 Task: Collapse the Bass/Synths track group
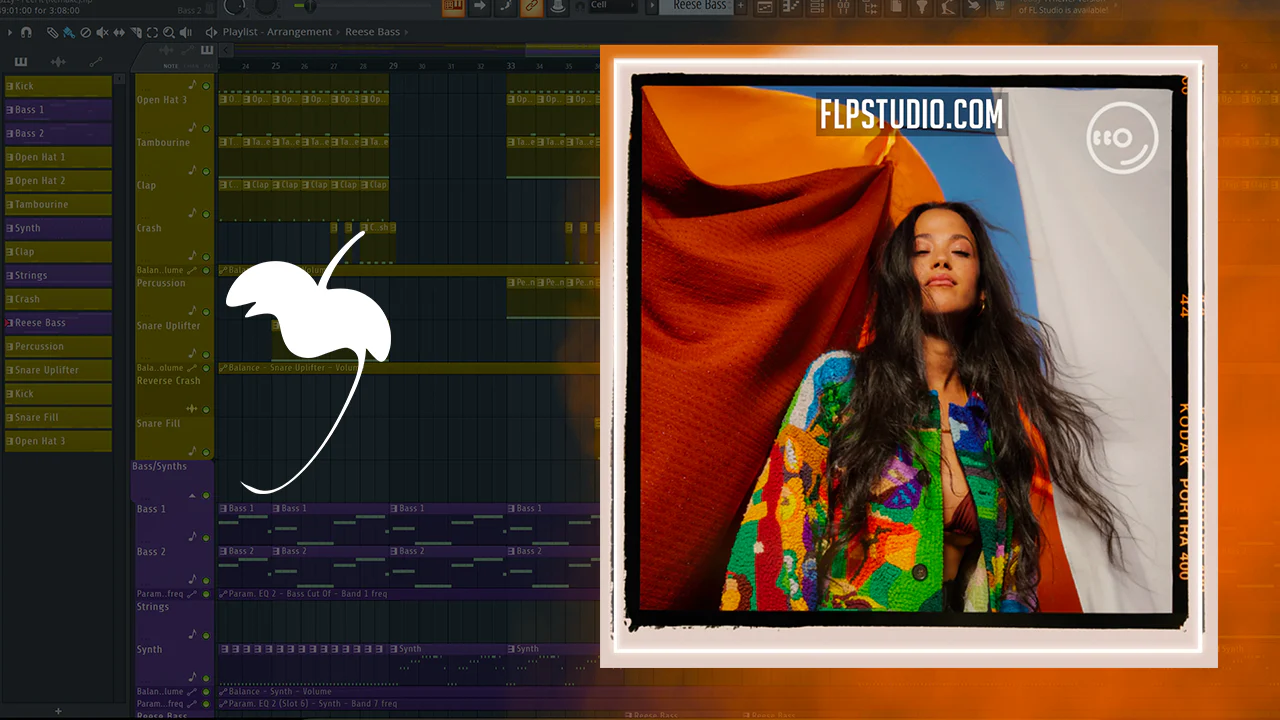tap(192, 496)
